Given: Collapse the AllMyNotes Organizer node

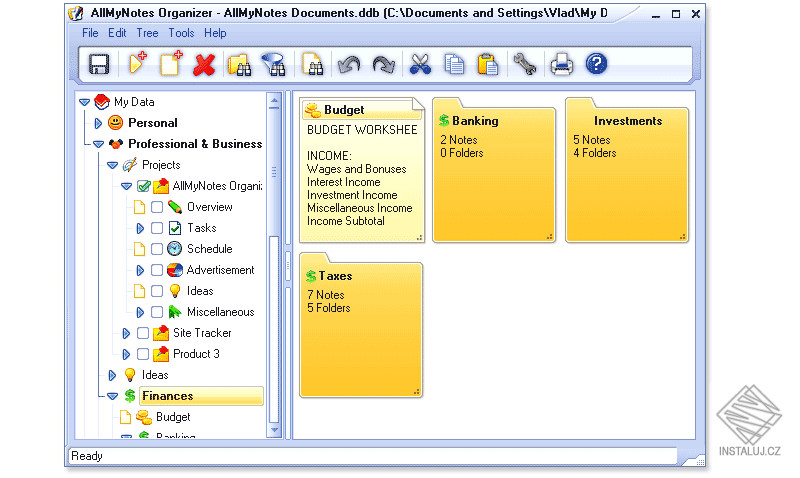Looking at the screenshot, I should point(126,186).
